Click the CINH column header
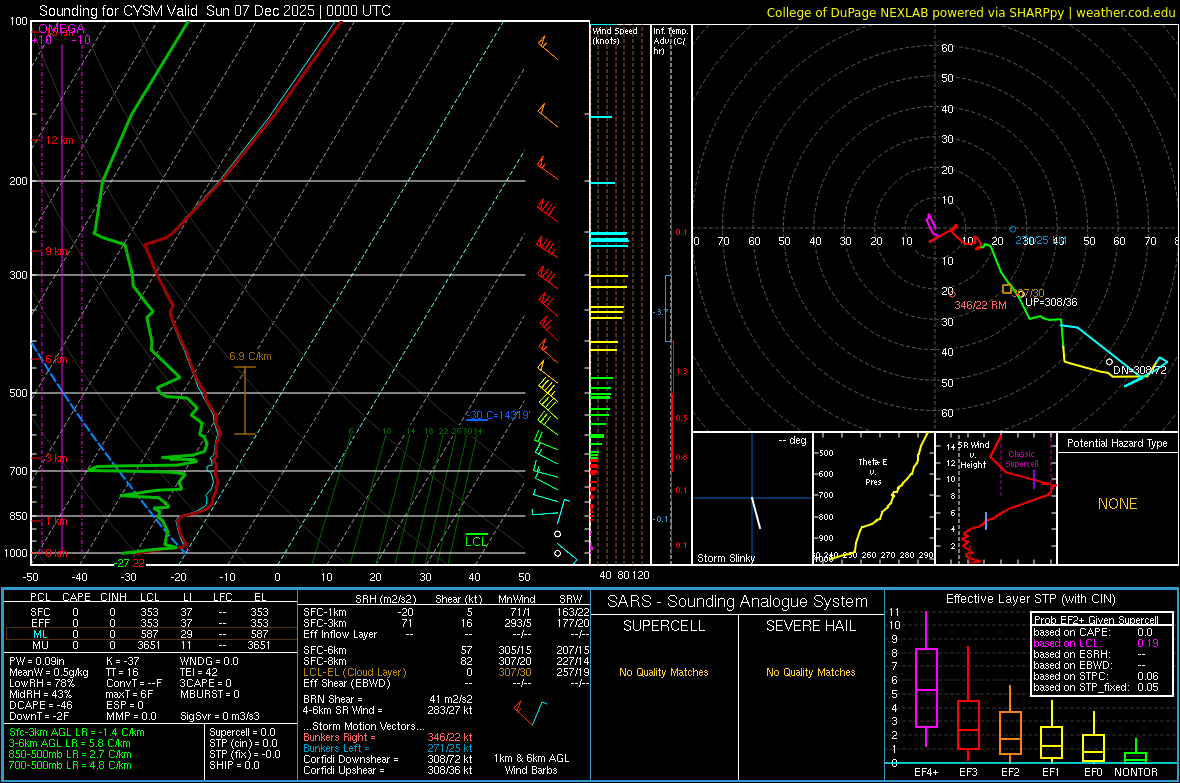This screenshot has width=1180, height=783. click(114, 597)
